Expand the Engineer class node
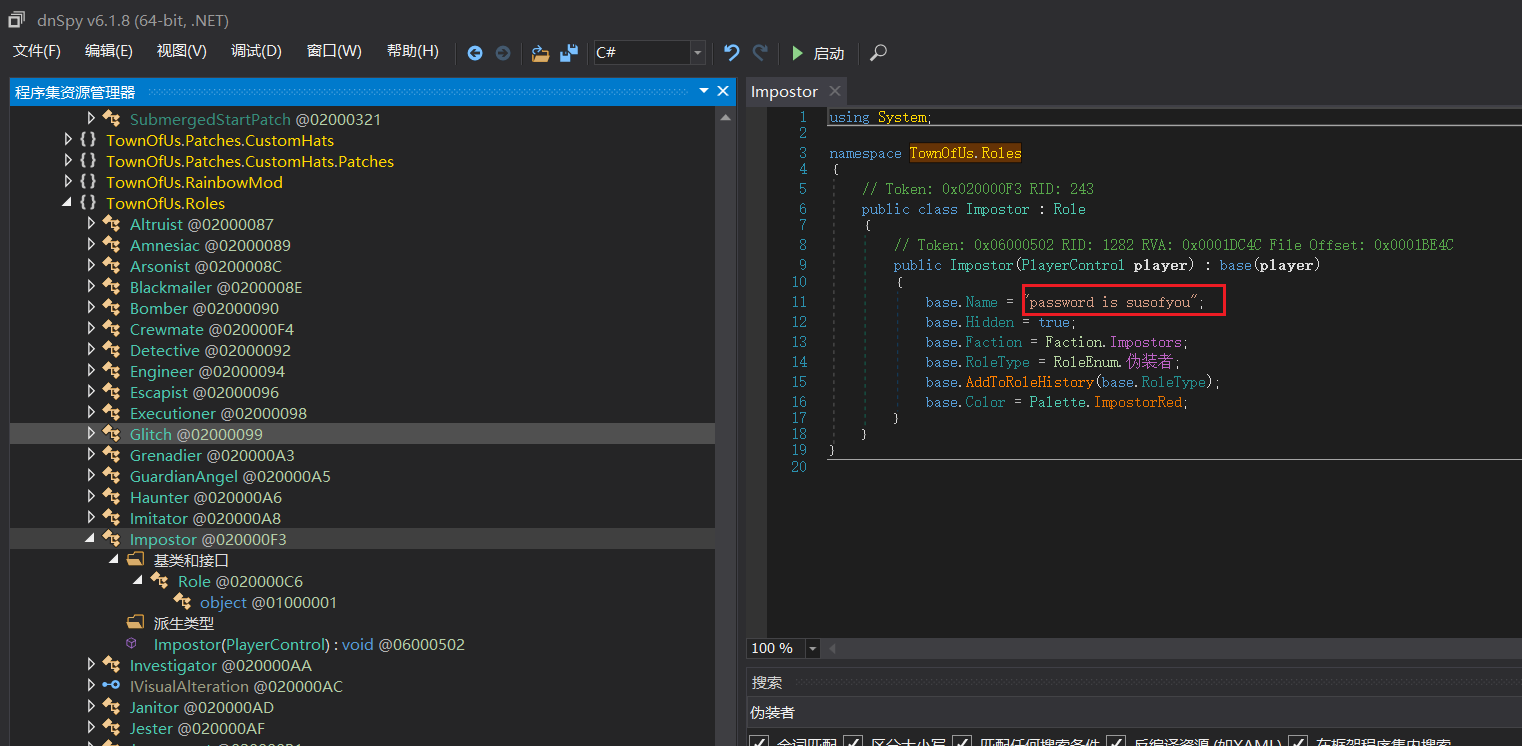 [91, 371]
